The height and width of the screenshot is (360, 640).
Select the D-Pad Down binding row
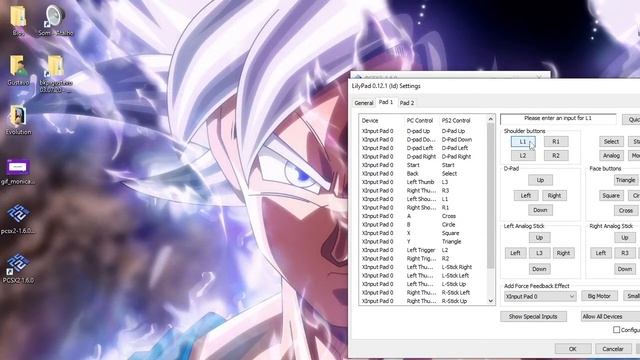click(x=423, y=140)
